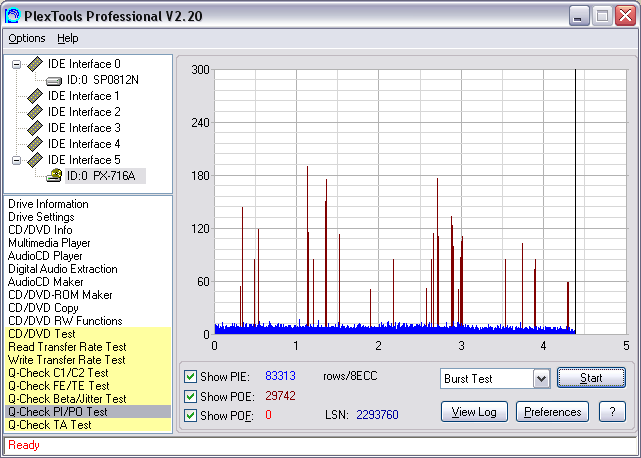Click the question mark help button
Screen dimensions: 641x458
[x=612, y=412]
